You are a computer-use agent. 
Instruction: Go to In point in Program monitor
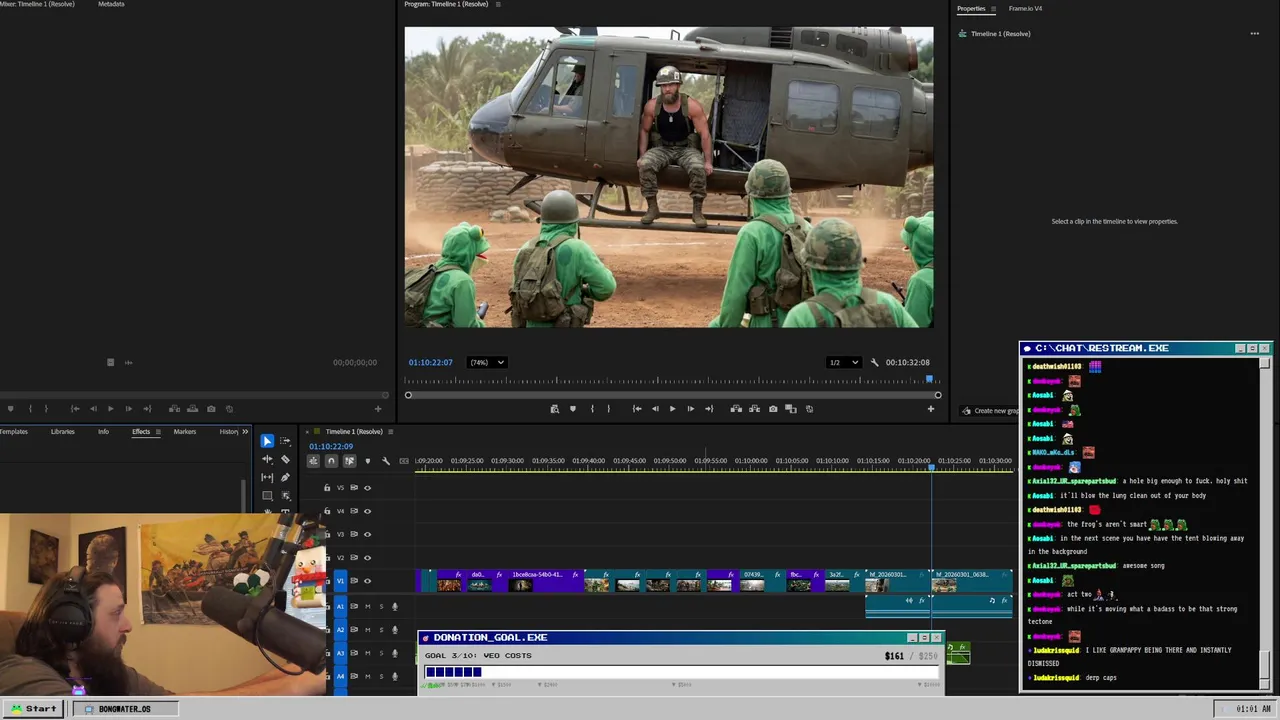pos(637,408)
